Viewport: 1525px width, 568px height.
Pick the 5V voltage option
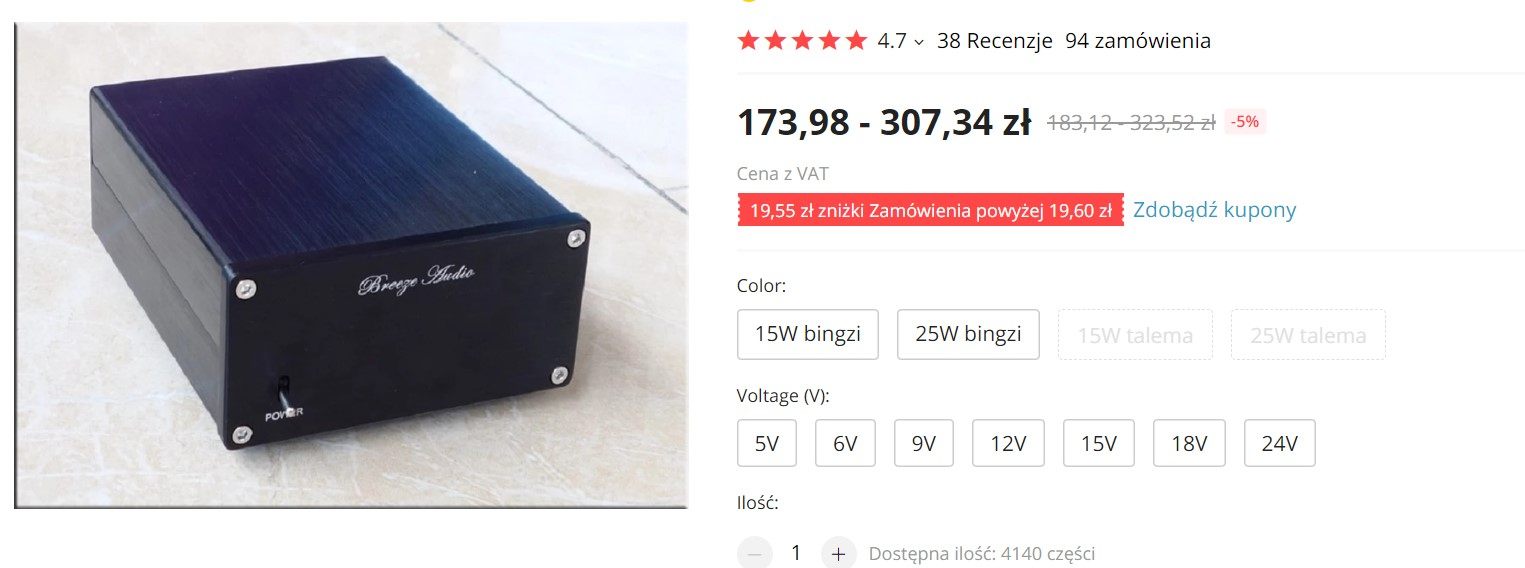(767, 443)
